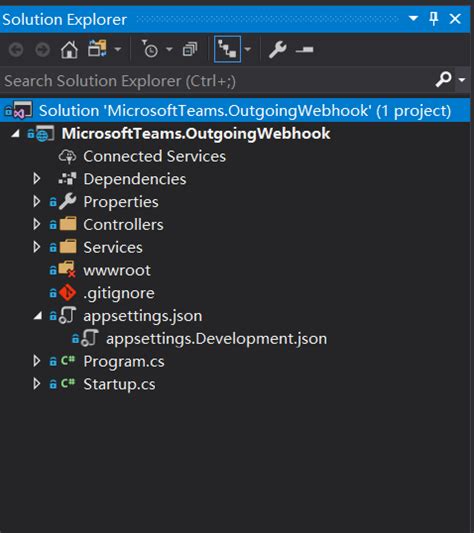
Task: Select the MicrosoftTeams.OutgoingWebhook project
Action: pyautogui.click(x=196, y=134)
